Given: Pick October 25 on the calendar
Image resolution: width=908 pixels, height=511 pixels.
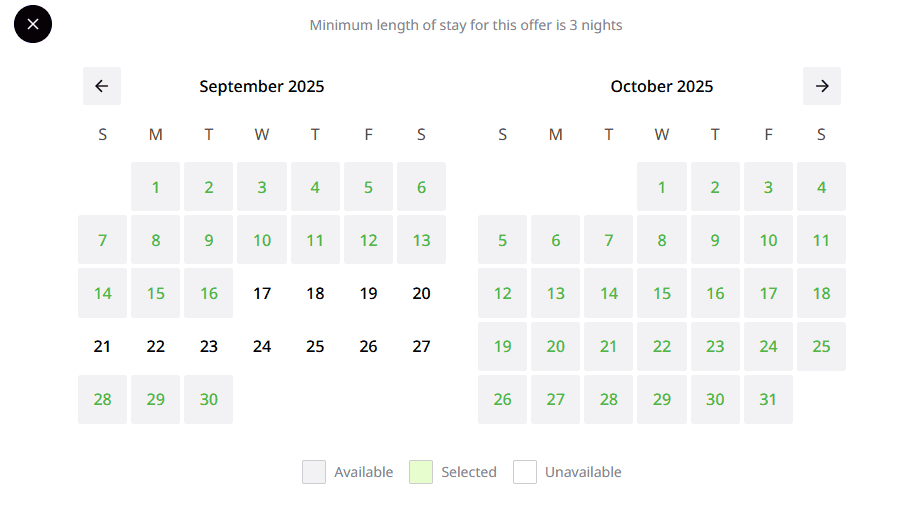Looking at the screenshot, I should tap(821, 346).
